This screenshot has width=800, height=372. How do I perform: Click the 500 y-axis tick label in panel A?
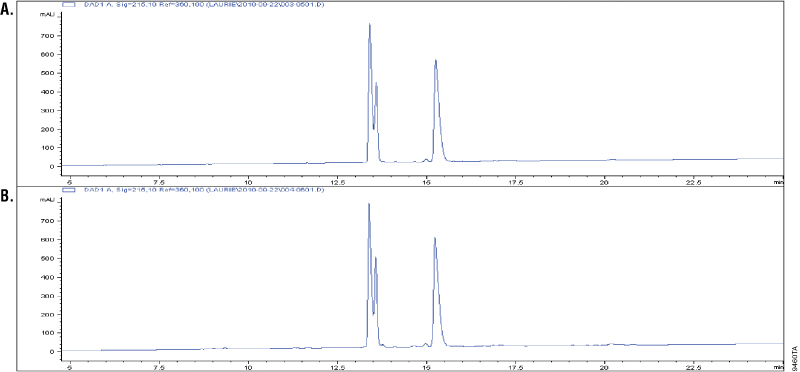[48, 73]
